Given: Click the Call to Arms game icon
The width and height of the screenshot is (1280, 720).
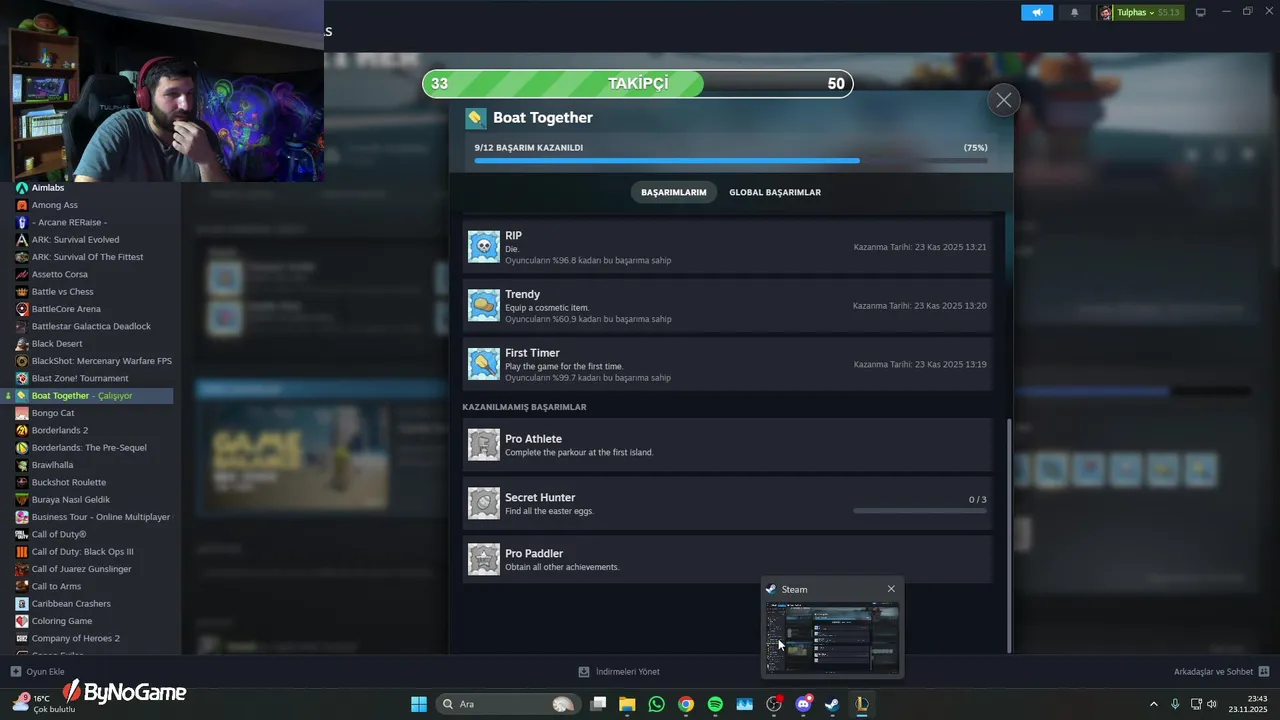Looking at the screenshot, I should tap(22, 586).
